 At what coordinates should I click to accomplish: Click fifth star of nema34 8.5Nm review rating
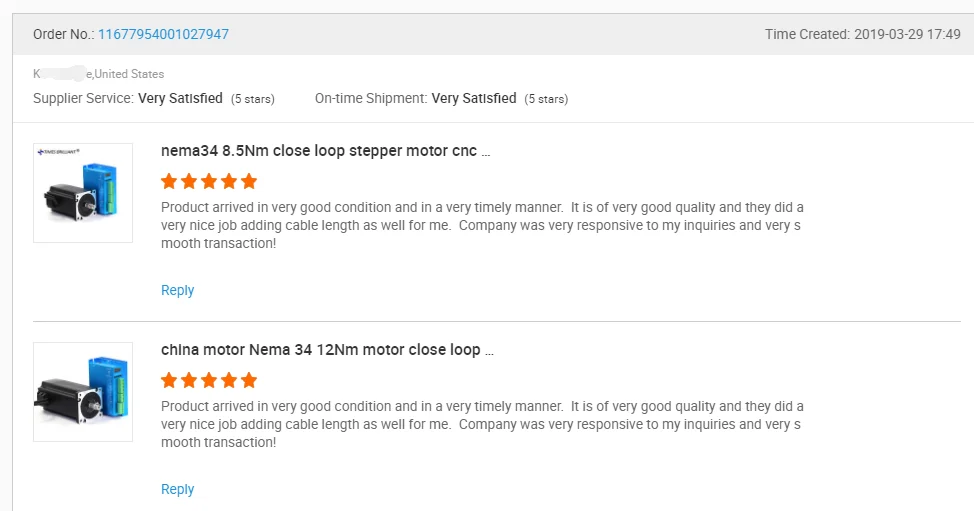(249, 181)
